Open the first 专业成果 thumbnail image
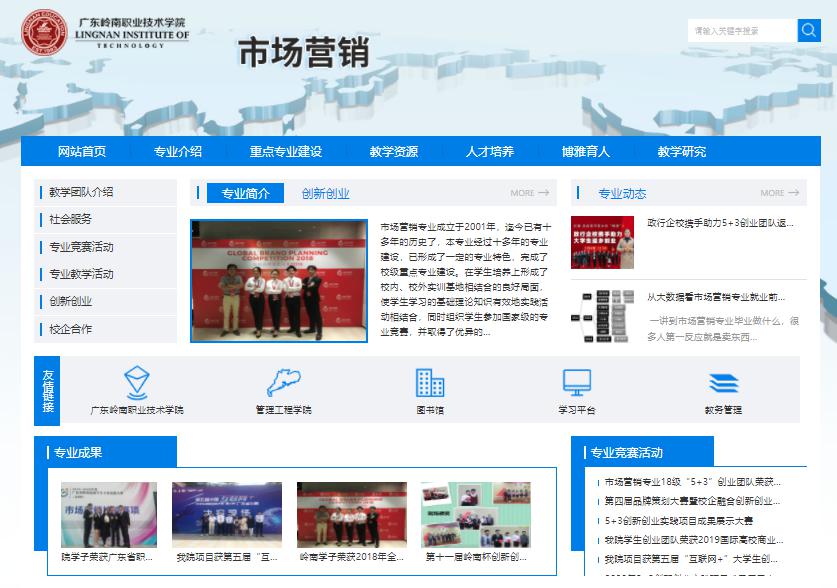The height and width of the screenshot is (588, 837). click(x=108, y=514)
